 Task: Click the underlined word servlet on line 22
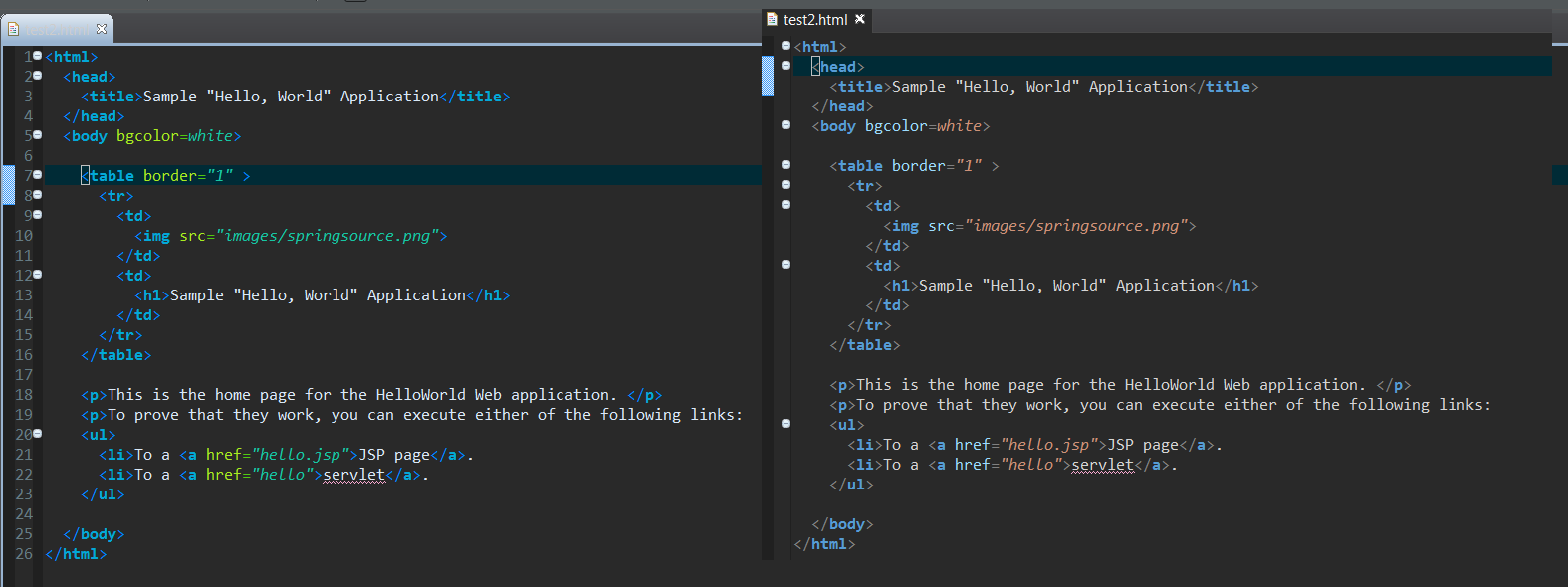pos(353,475)
